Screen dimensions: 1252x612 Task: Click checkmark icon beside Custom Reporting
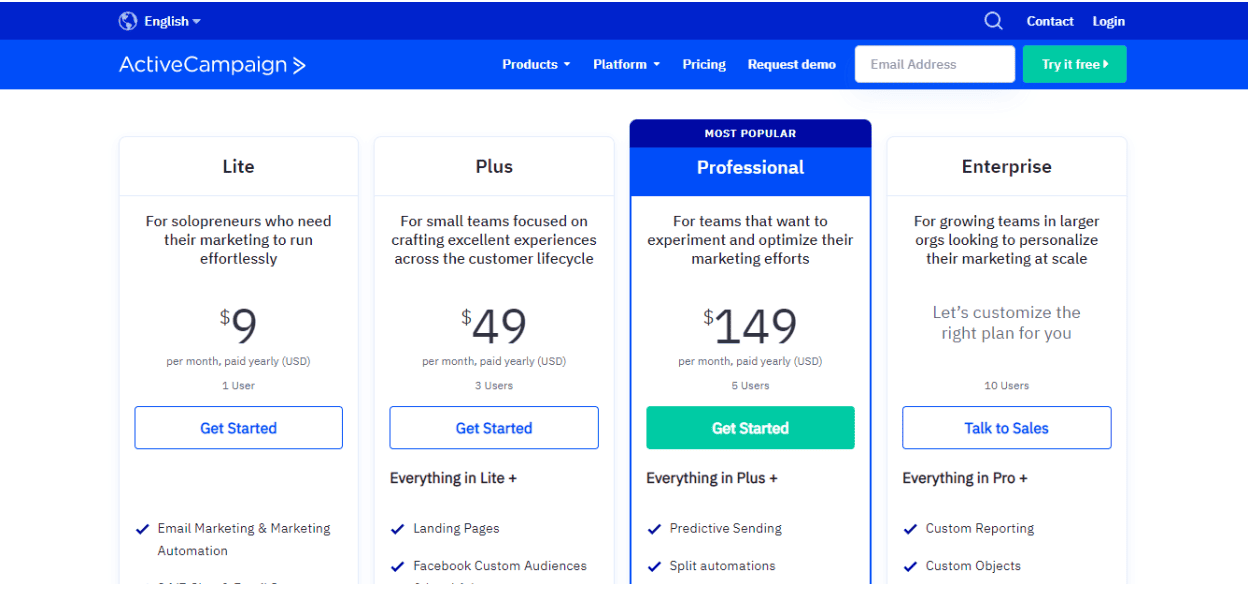910,529
